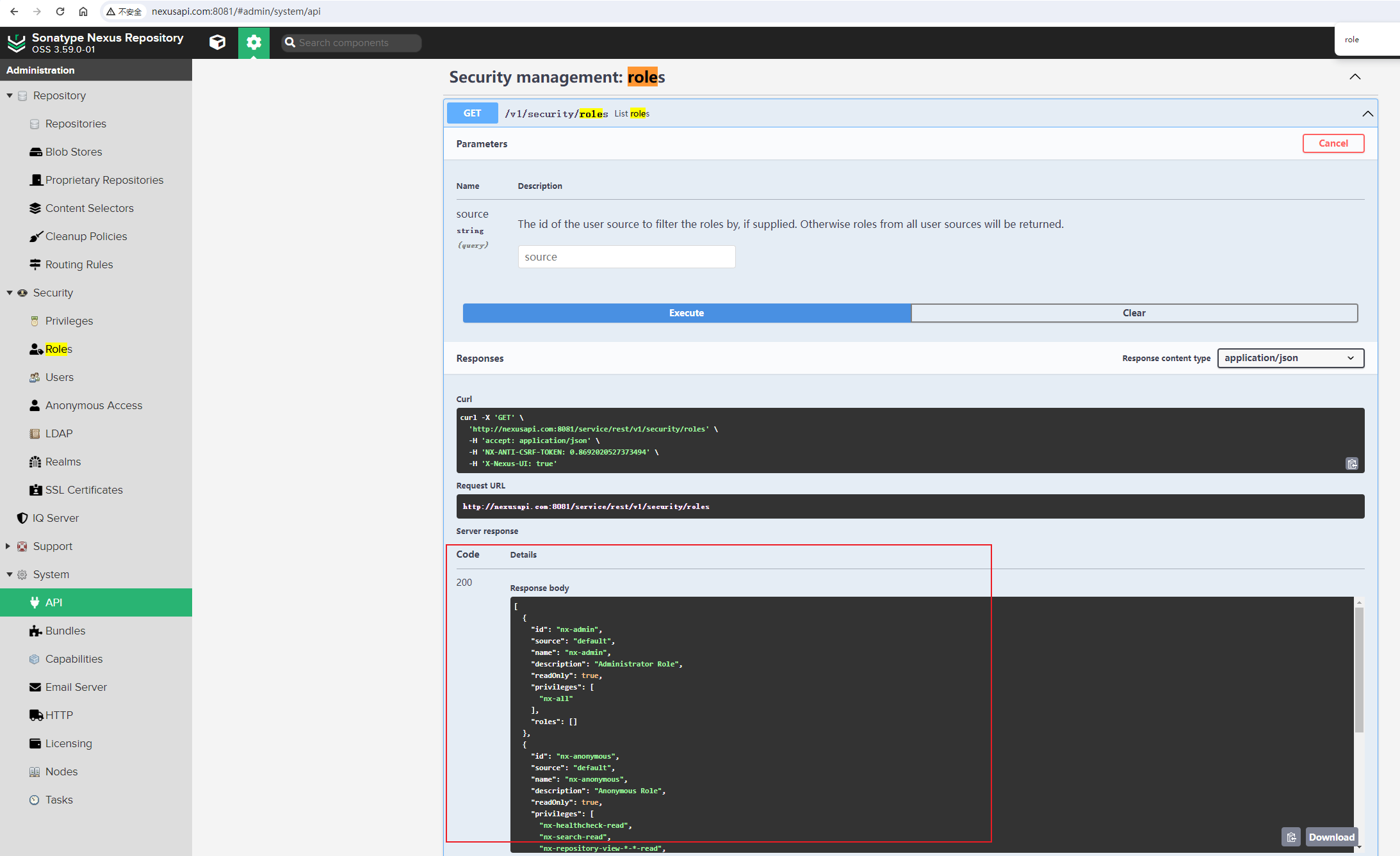Reload the page with the refresh icon

pos(60,12)
